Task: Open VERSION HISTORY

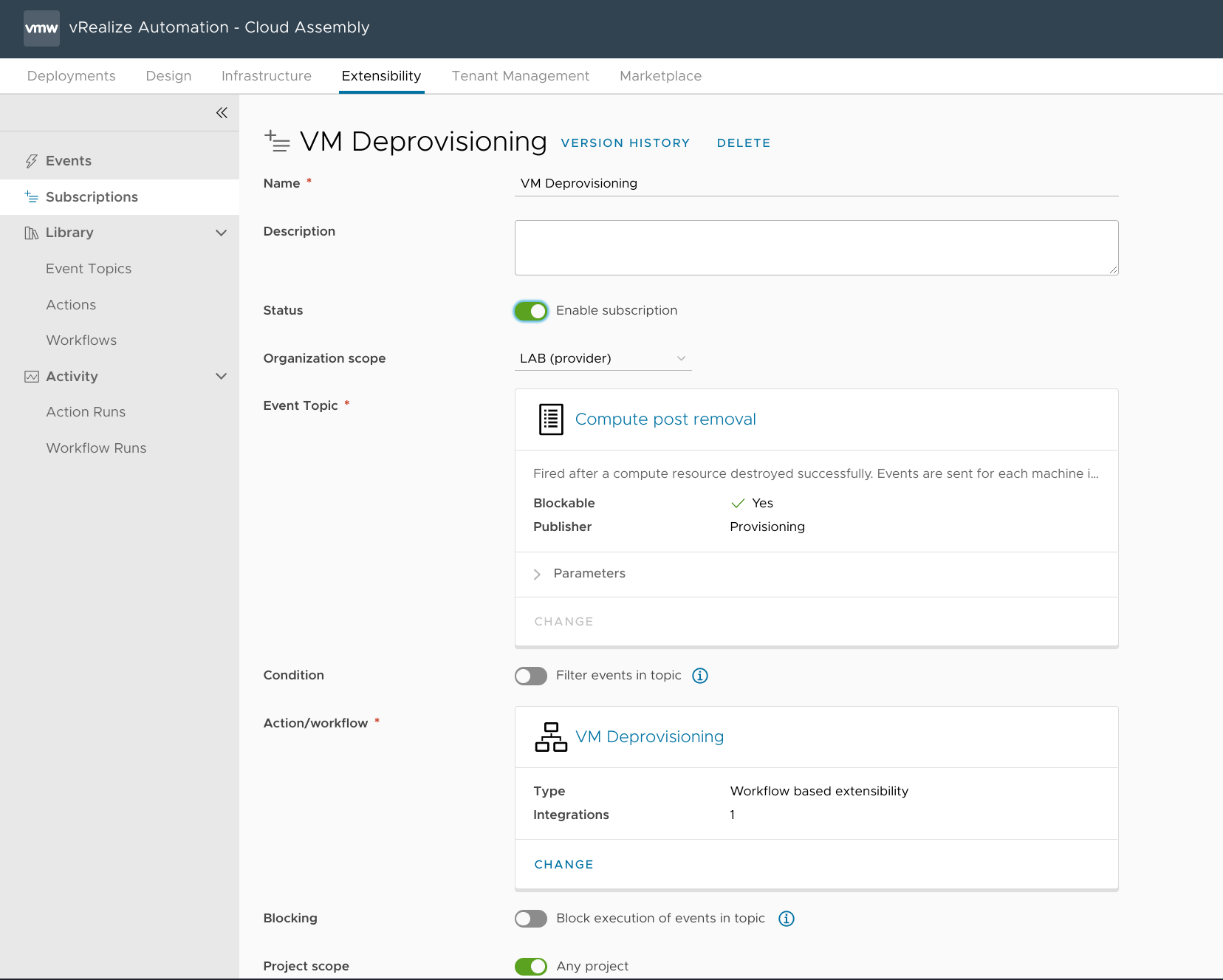Action: 626,143
